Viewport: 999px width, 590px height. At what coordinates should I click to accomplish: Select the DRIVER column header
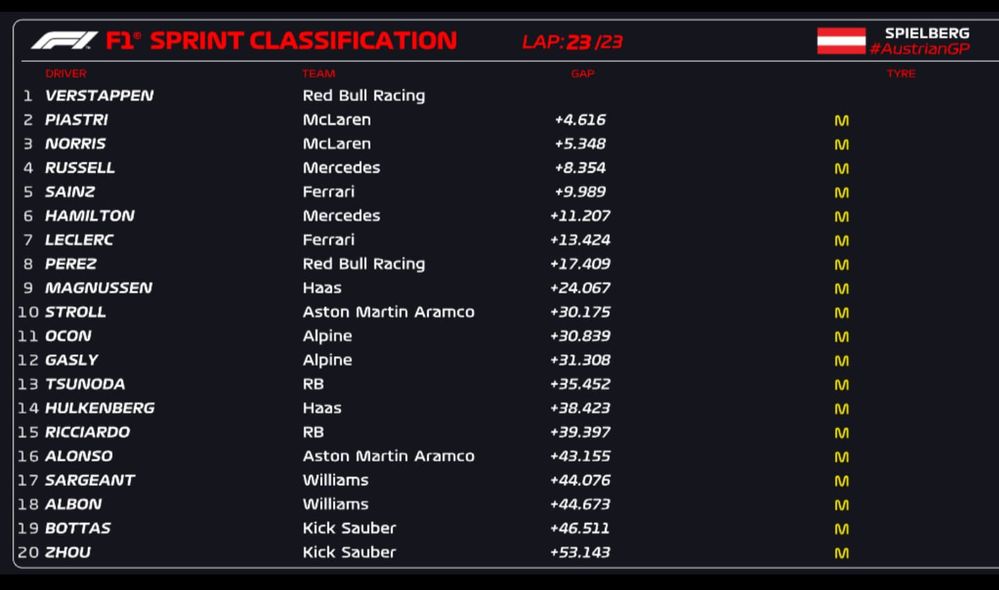[66, 74]
